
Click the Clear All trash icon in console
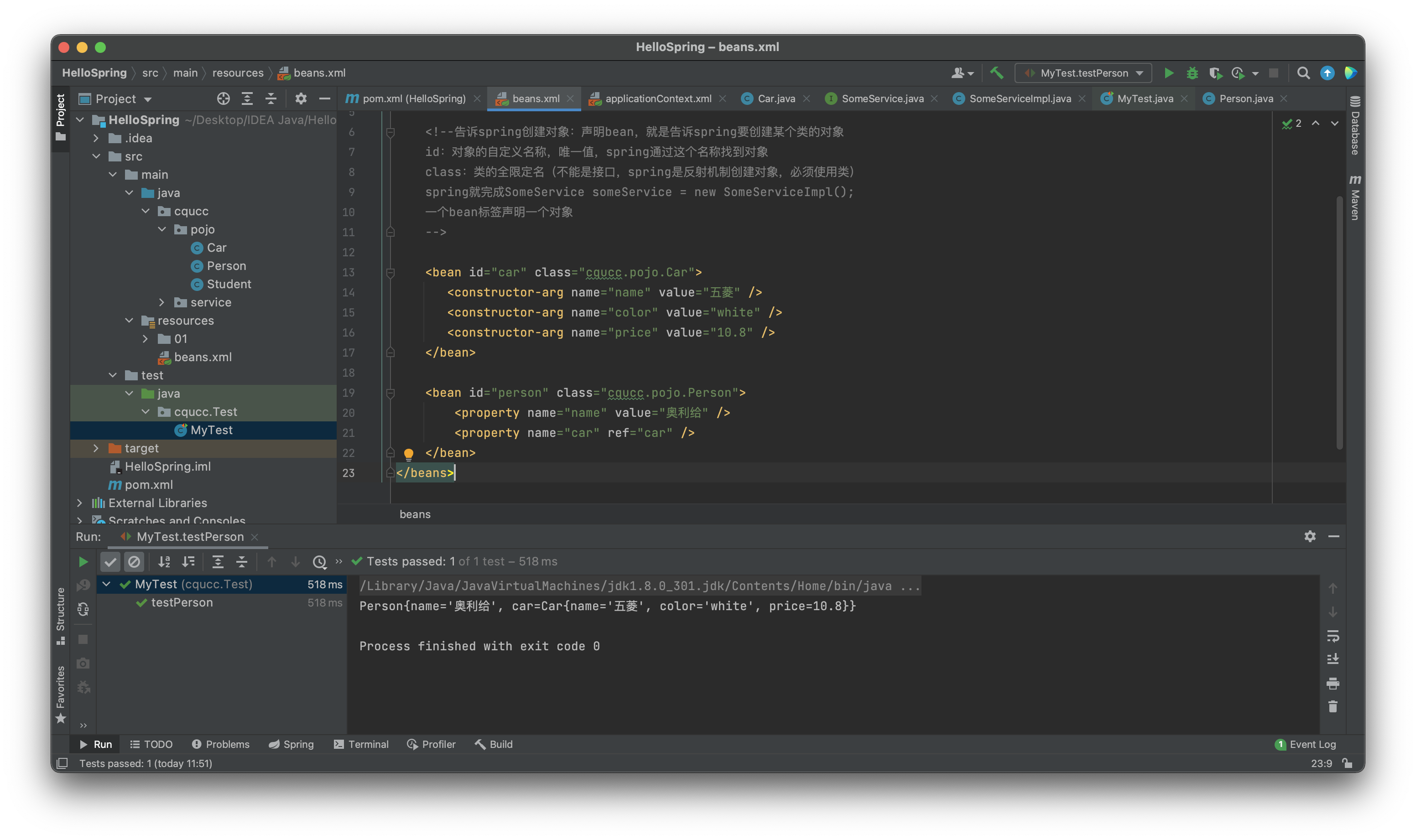pyautogui.click(x=1333, y=707)
